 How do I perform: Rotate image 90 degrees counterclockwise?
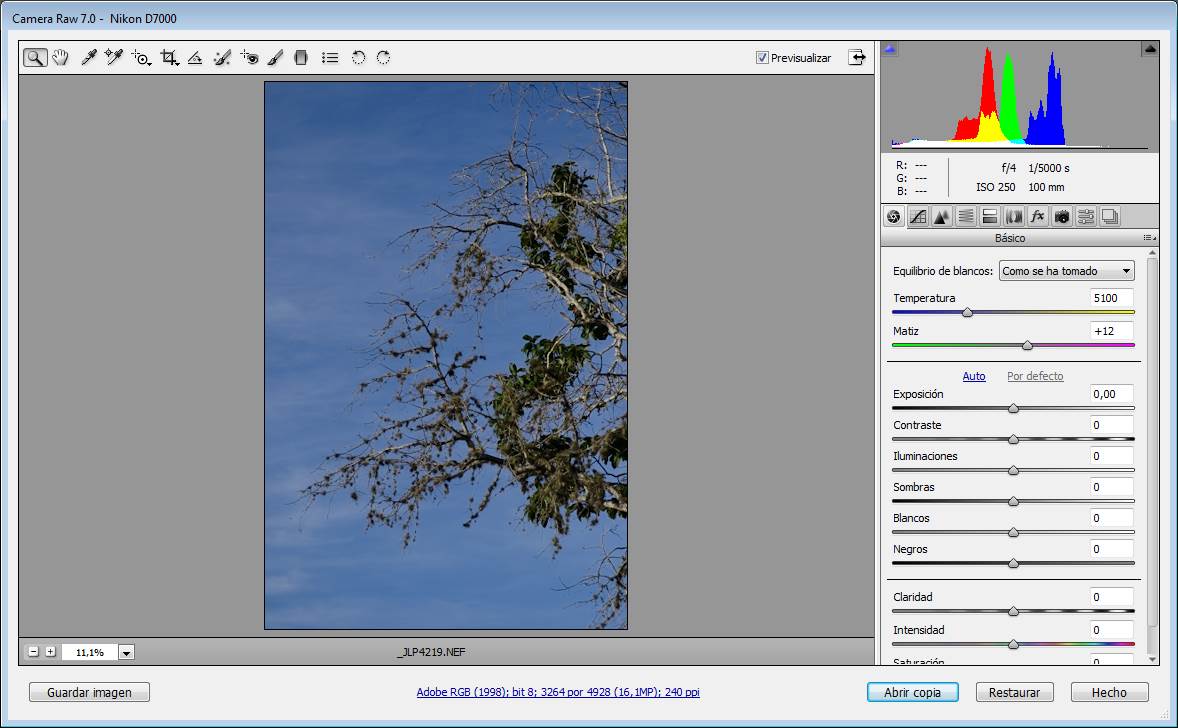(x=358, y=58)
